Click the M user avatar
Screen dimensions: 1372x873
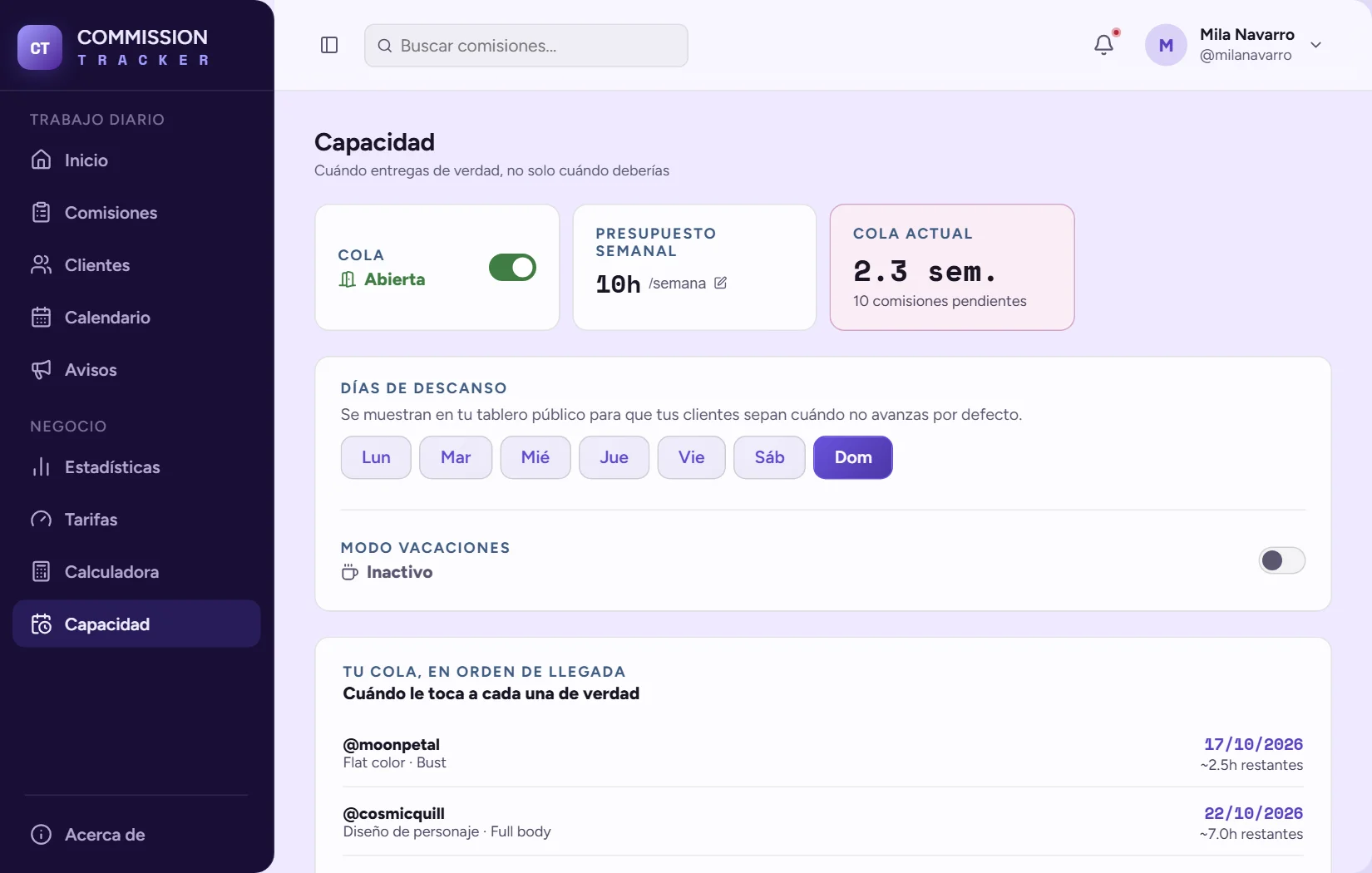click(1166, 45)
